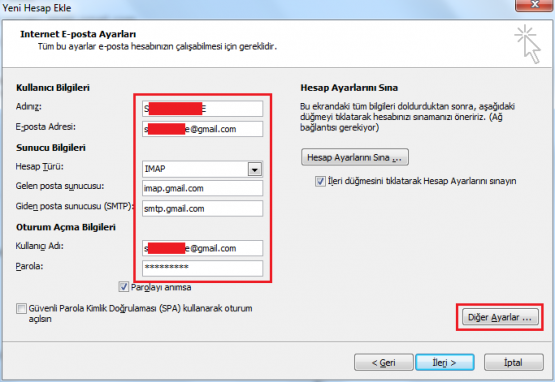This screenshot has height=382, width=555.
Task: Click the Hesap Ayarlarını Sına button
Action: pyautogui.click(x=355, y=157)
